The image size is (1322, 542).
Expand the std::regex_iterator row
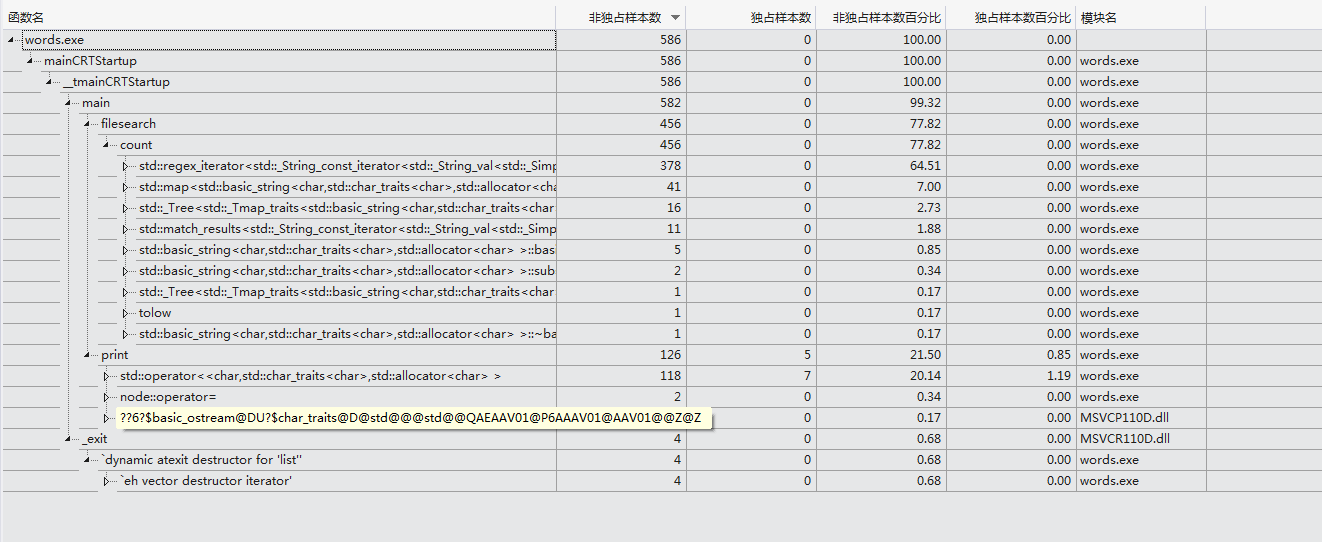coord(126,166)
